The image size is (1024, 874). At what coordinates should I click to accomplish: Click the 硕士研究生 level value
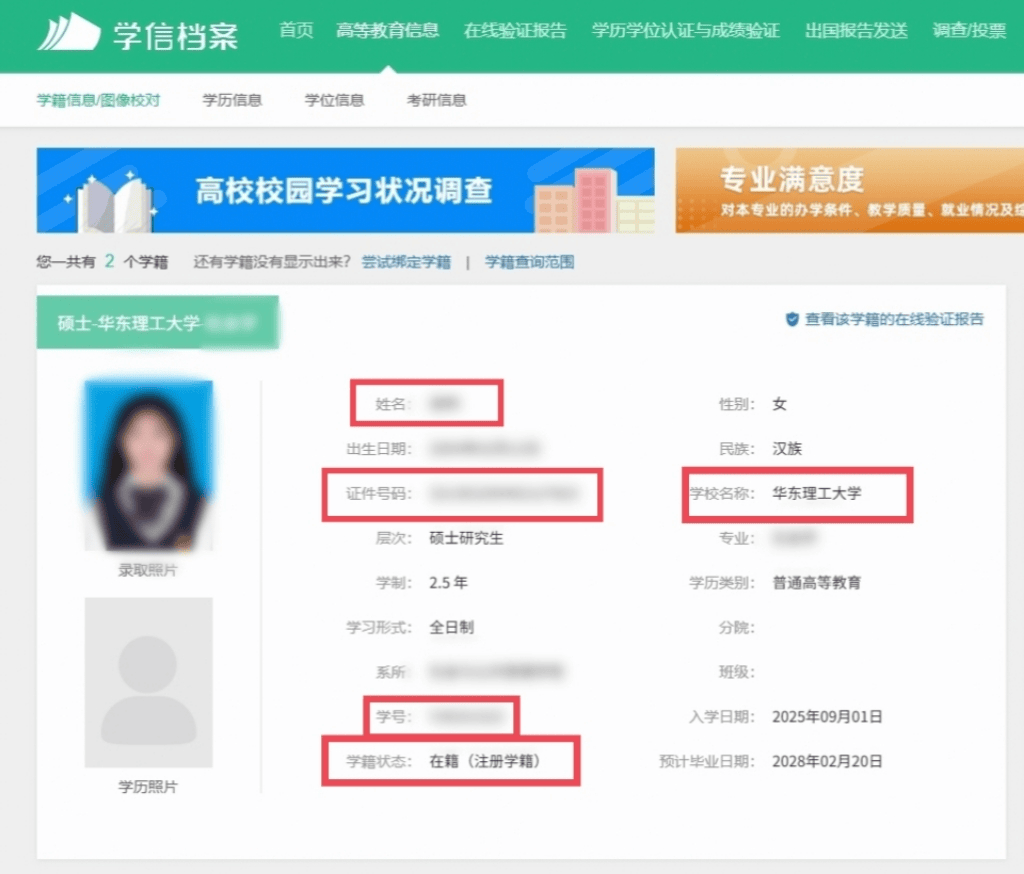pos(466,538)
